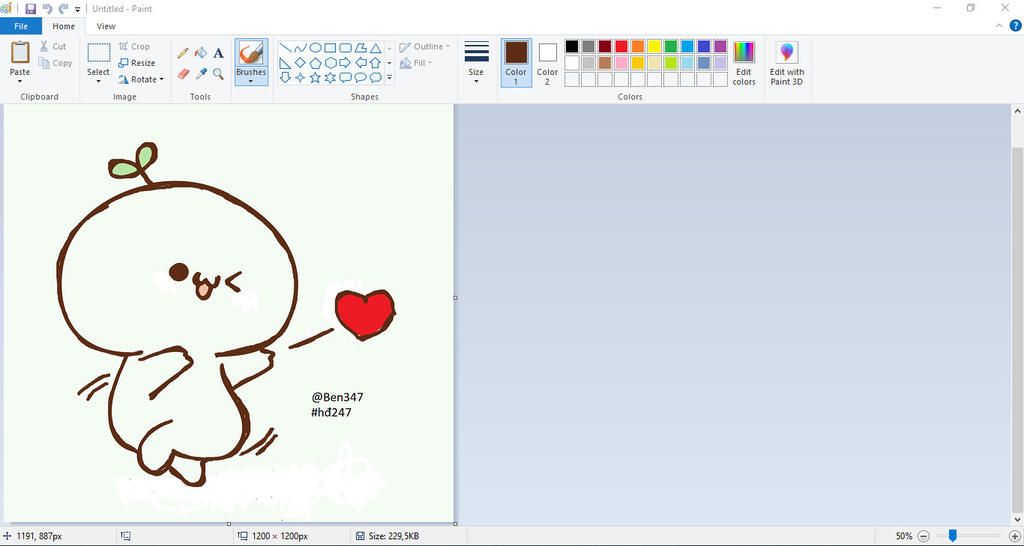Choose the Line shape
This screenshot has height=546, width=1024.
[x=285, y=48]
